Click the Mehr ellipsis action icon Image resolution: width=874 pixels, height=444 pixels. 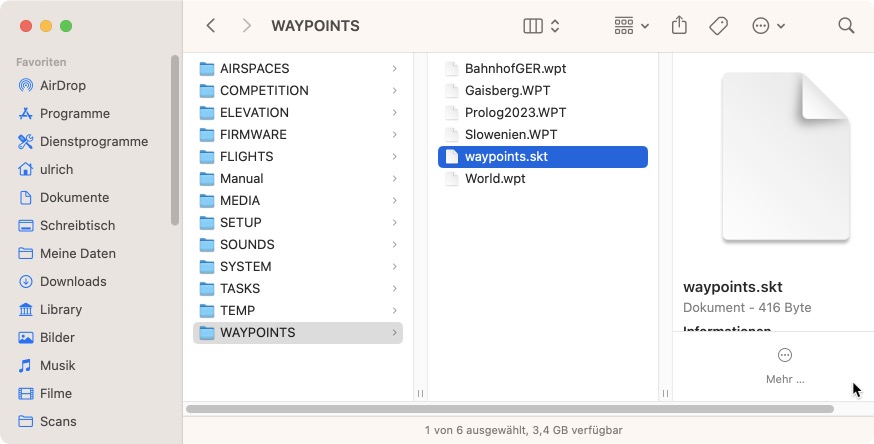click(x=785, y=355)
